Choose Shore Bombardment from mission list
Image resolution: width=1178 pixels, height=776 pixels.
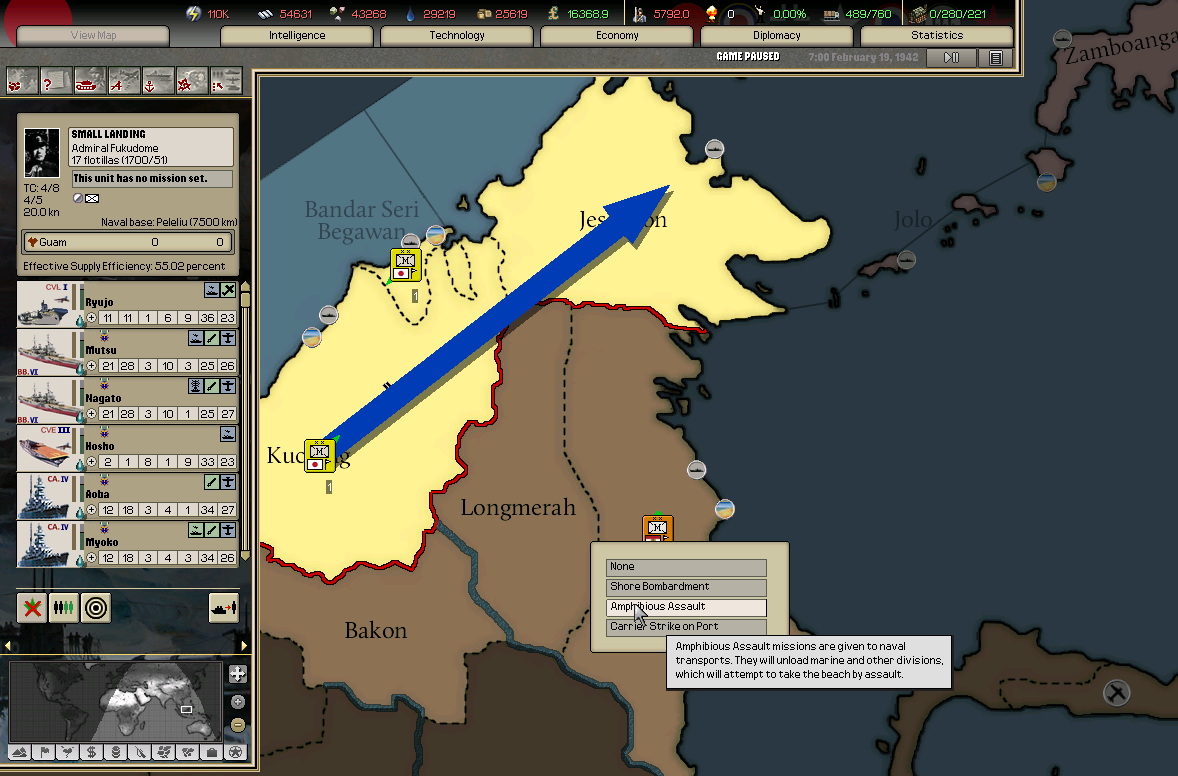686,587
